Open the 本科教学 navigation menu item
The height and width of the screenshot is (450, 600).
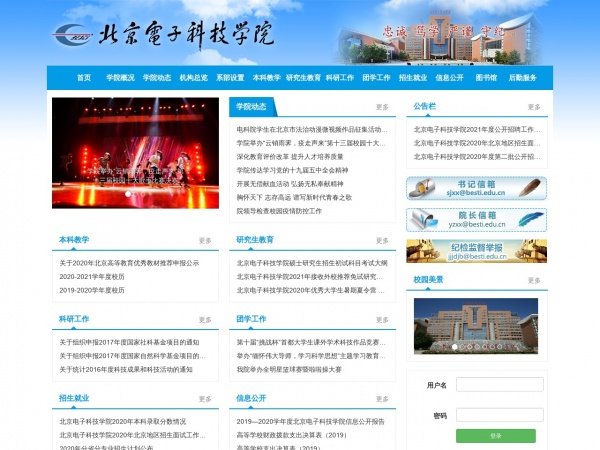(267, 78)
